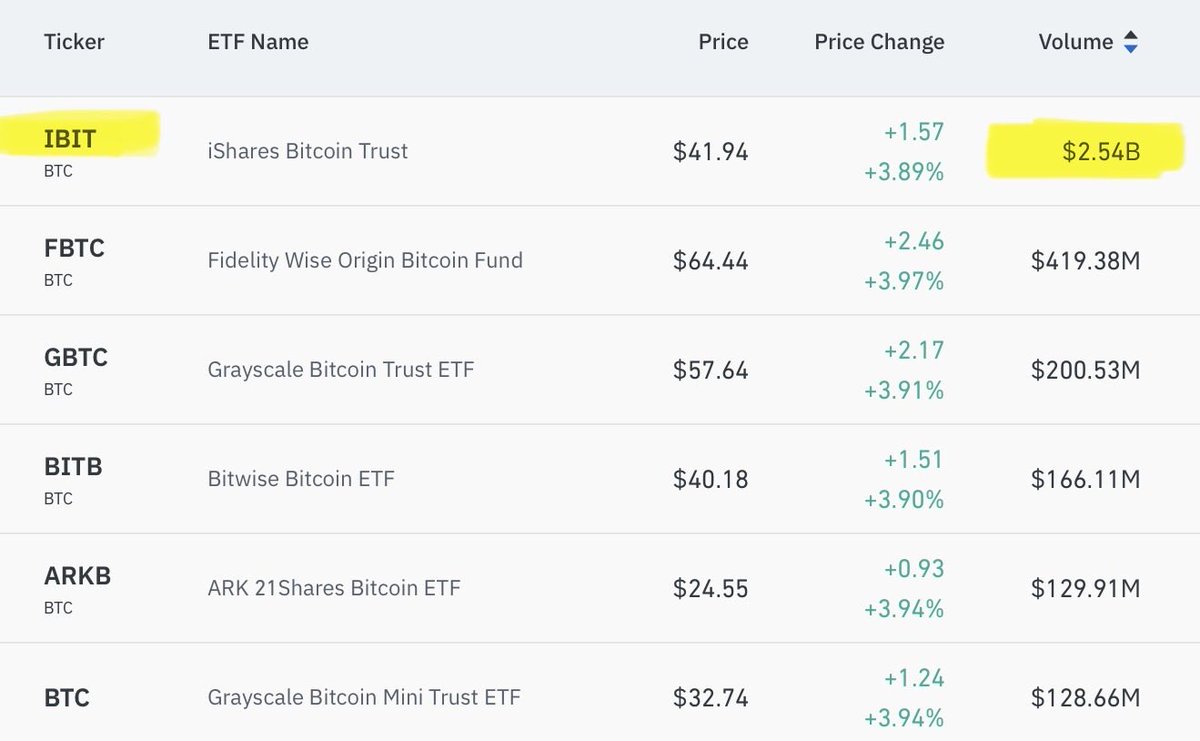
Task: Select ARK 21Shares Bitcoin ETF name
Action: 334,588
